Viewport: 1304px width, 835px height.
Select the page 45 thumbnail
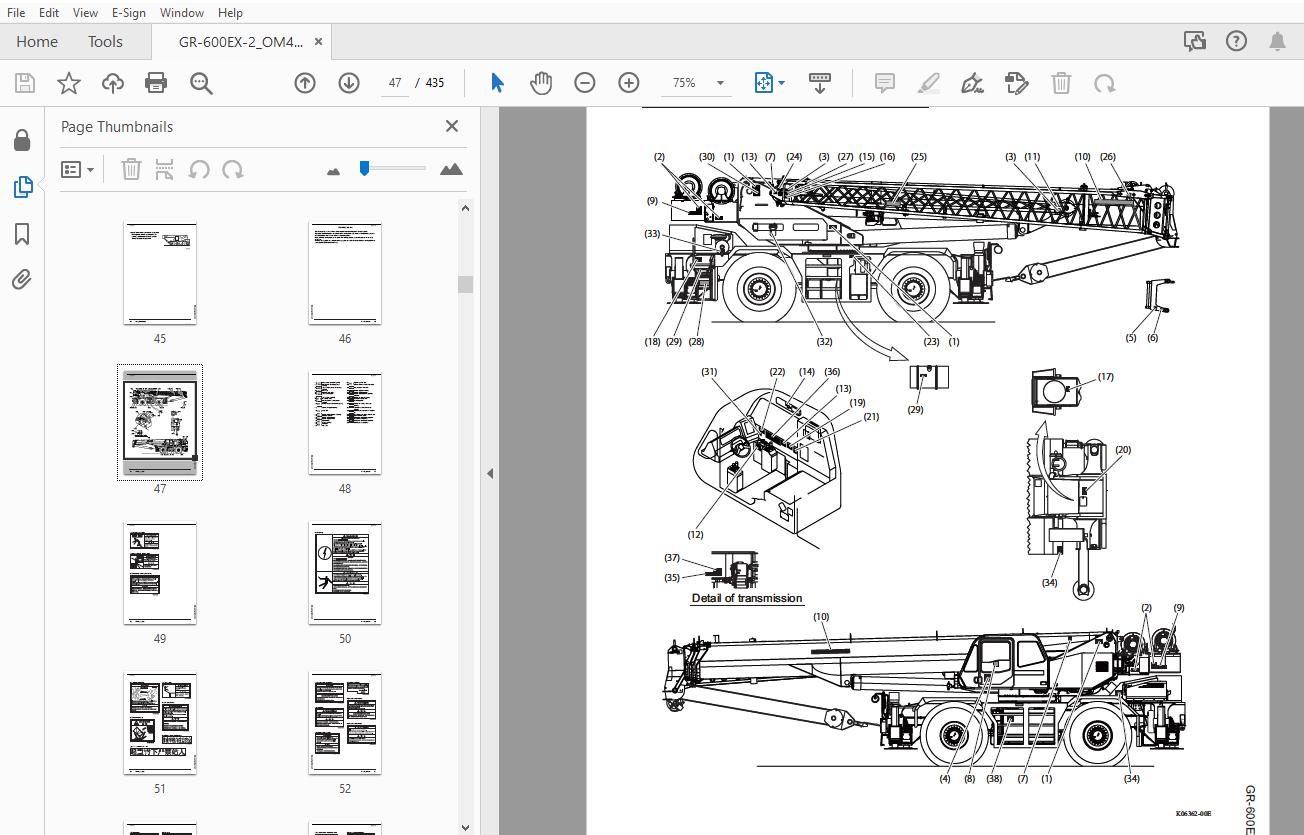click(x=160, y=273)
